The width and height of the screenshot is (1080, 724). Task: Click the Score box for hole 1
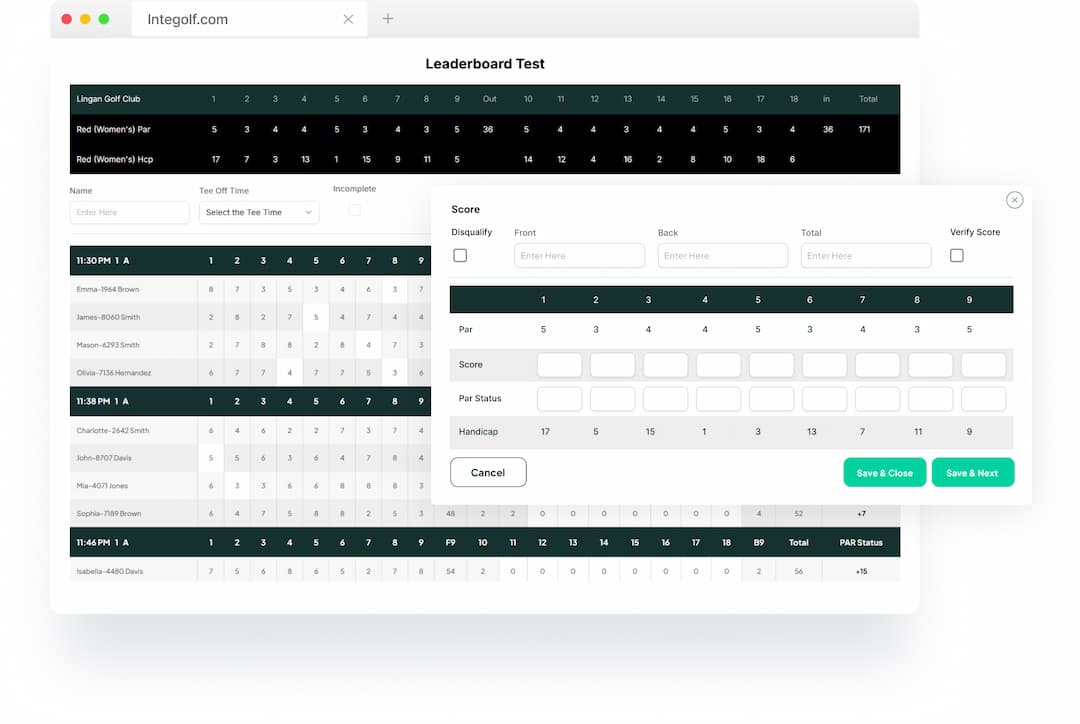(559, 364)
